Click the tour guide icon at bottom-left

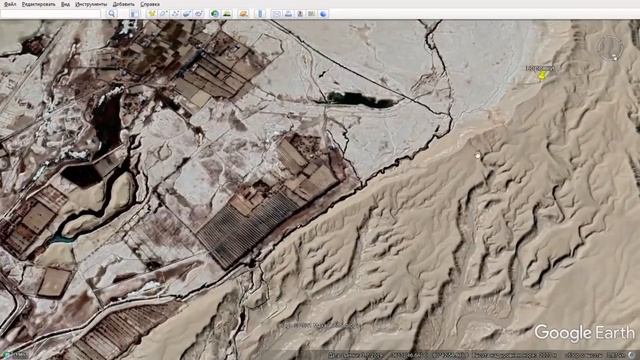tap(6, 355)
